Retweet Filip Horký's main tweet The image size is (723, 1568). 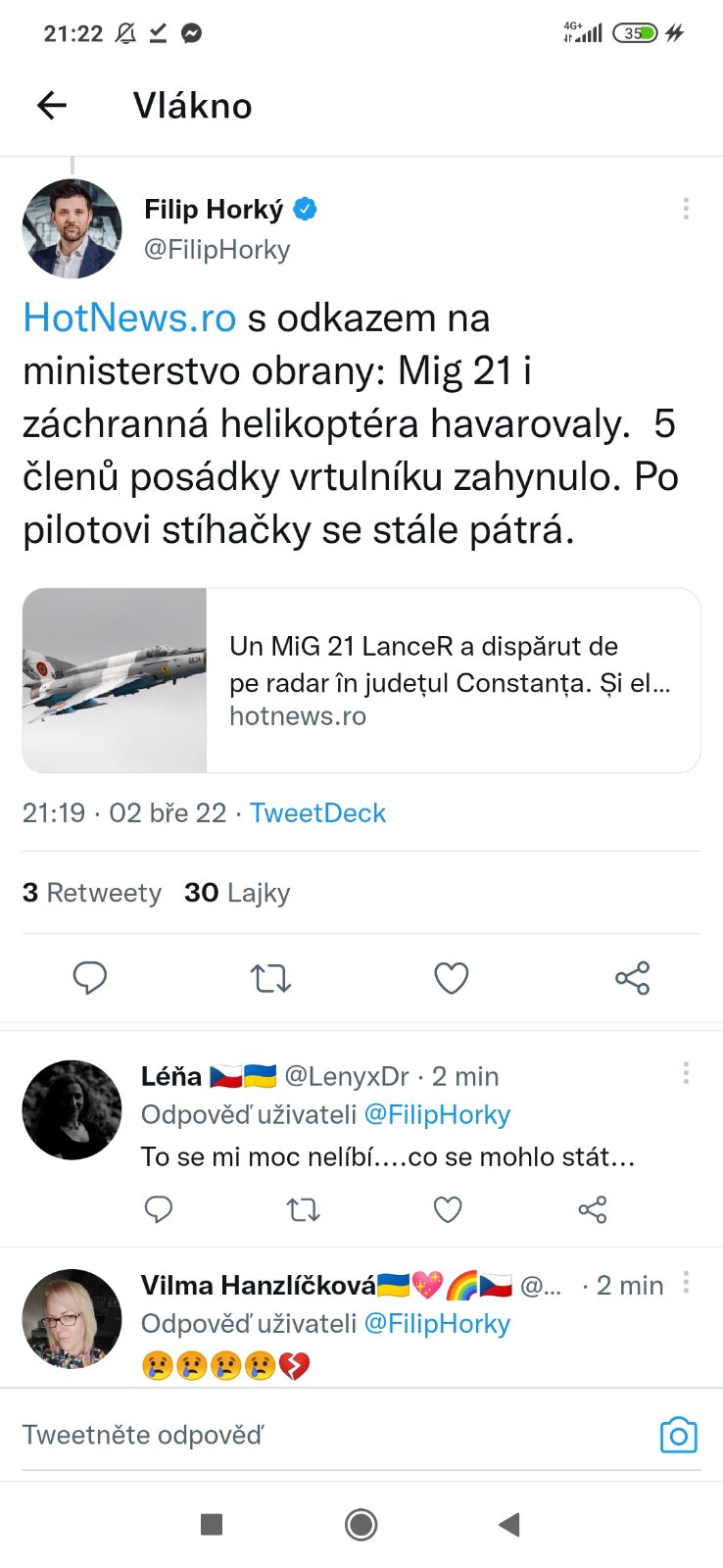point(270,977)
